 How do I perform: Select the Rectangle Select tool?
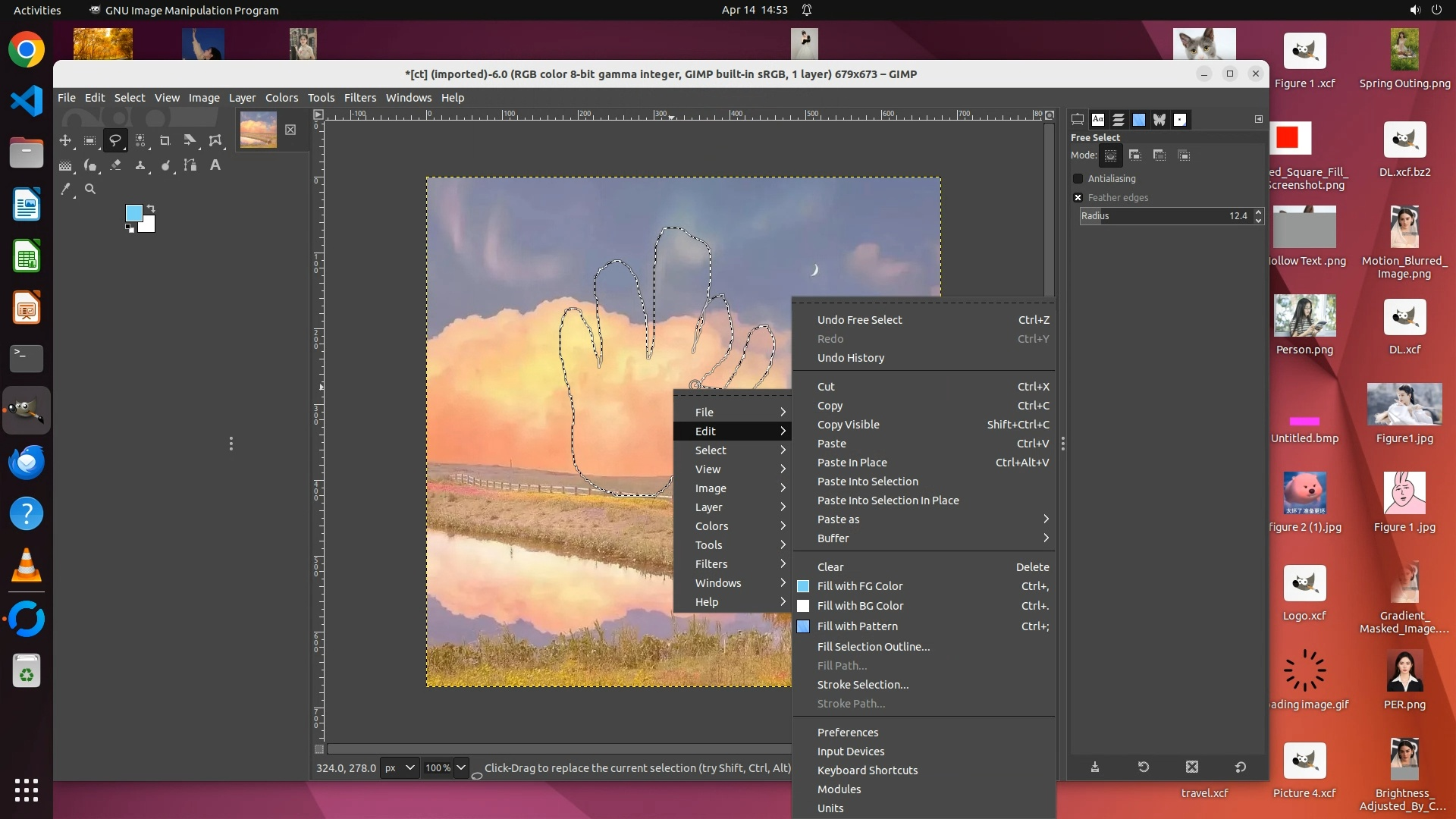(90, 140)
